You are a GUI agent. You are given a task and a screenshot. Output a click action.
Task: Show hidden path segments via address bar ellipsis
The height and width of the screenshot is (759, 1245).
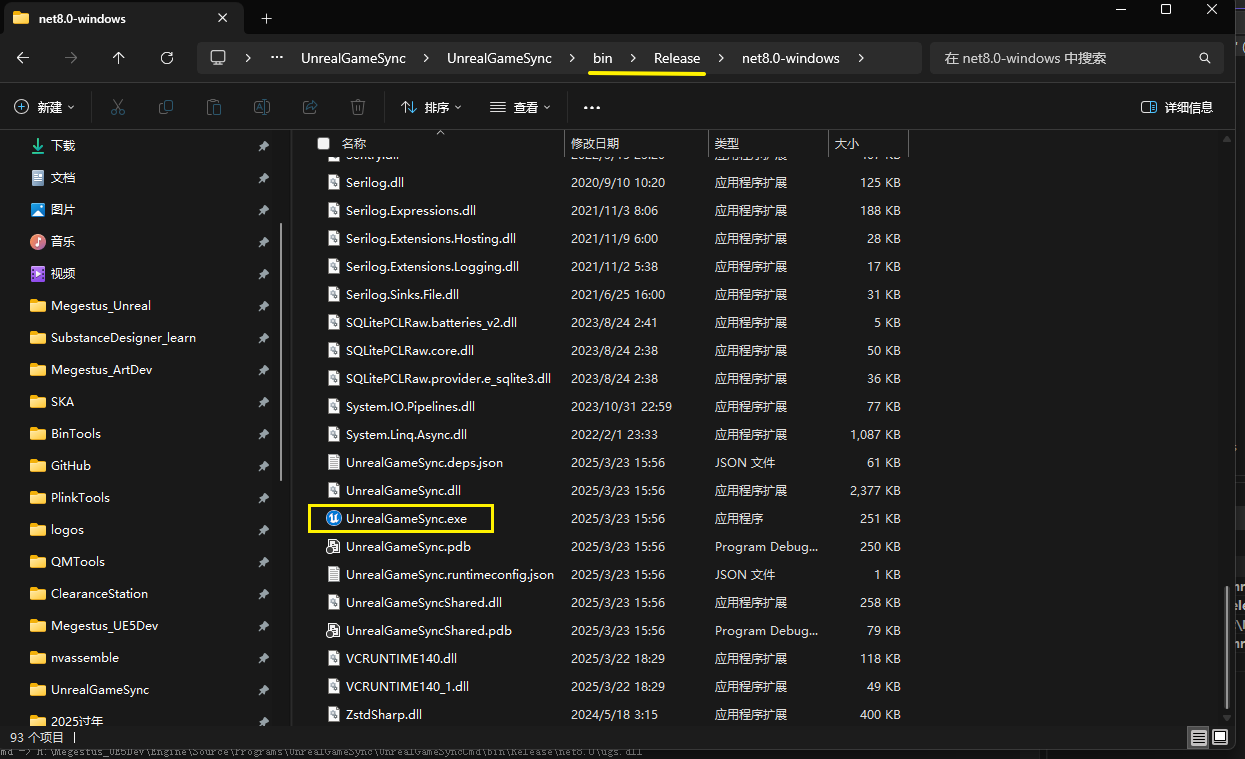coord(277,58)
